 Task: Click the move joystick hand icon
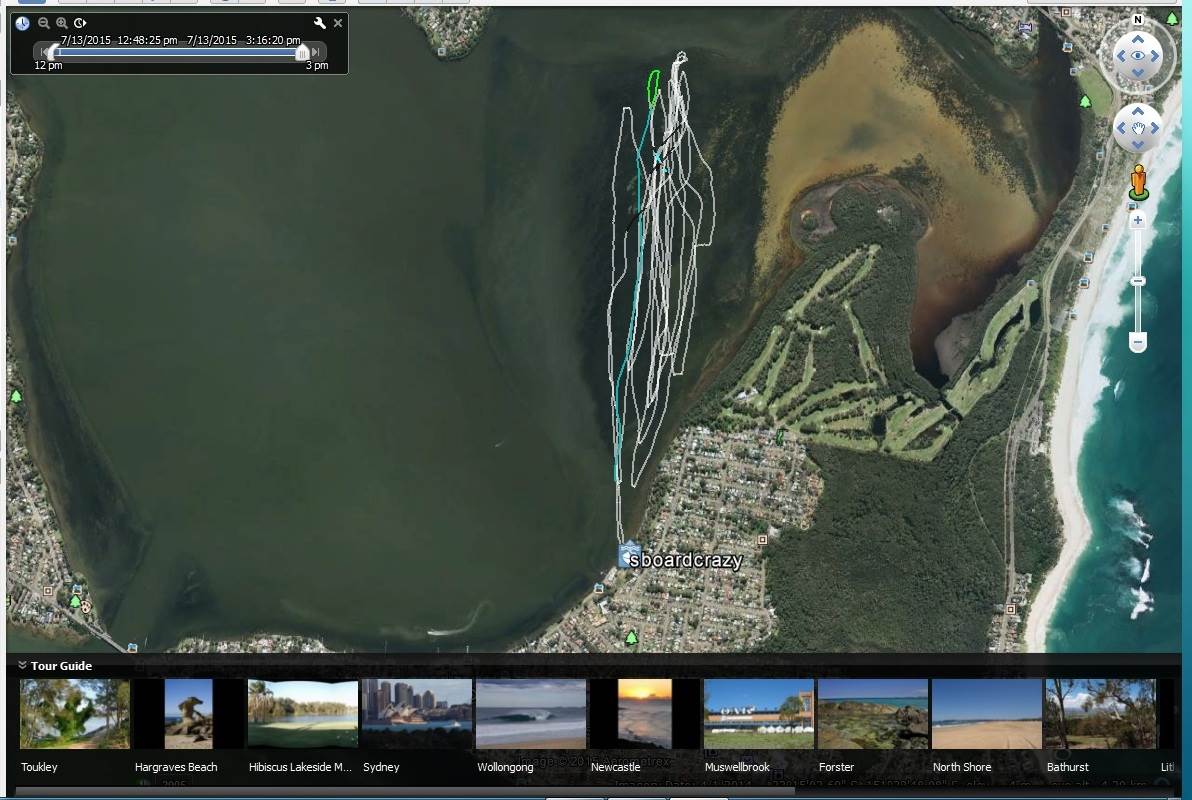pos(1138,128)
